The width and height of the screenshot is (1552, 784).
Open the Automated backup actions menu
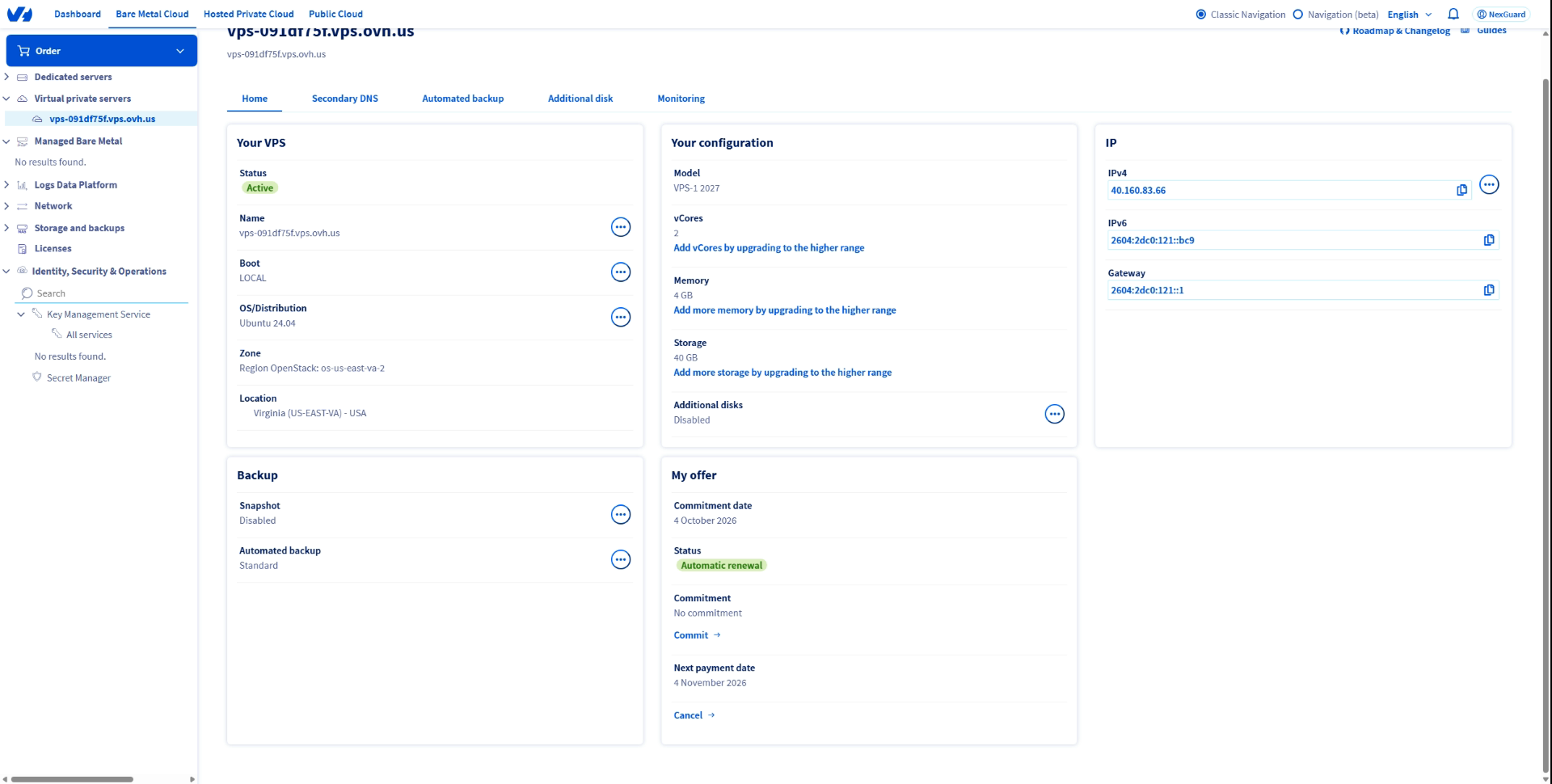click(x=621, y=560)
